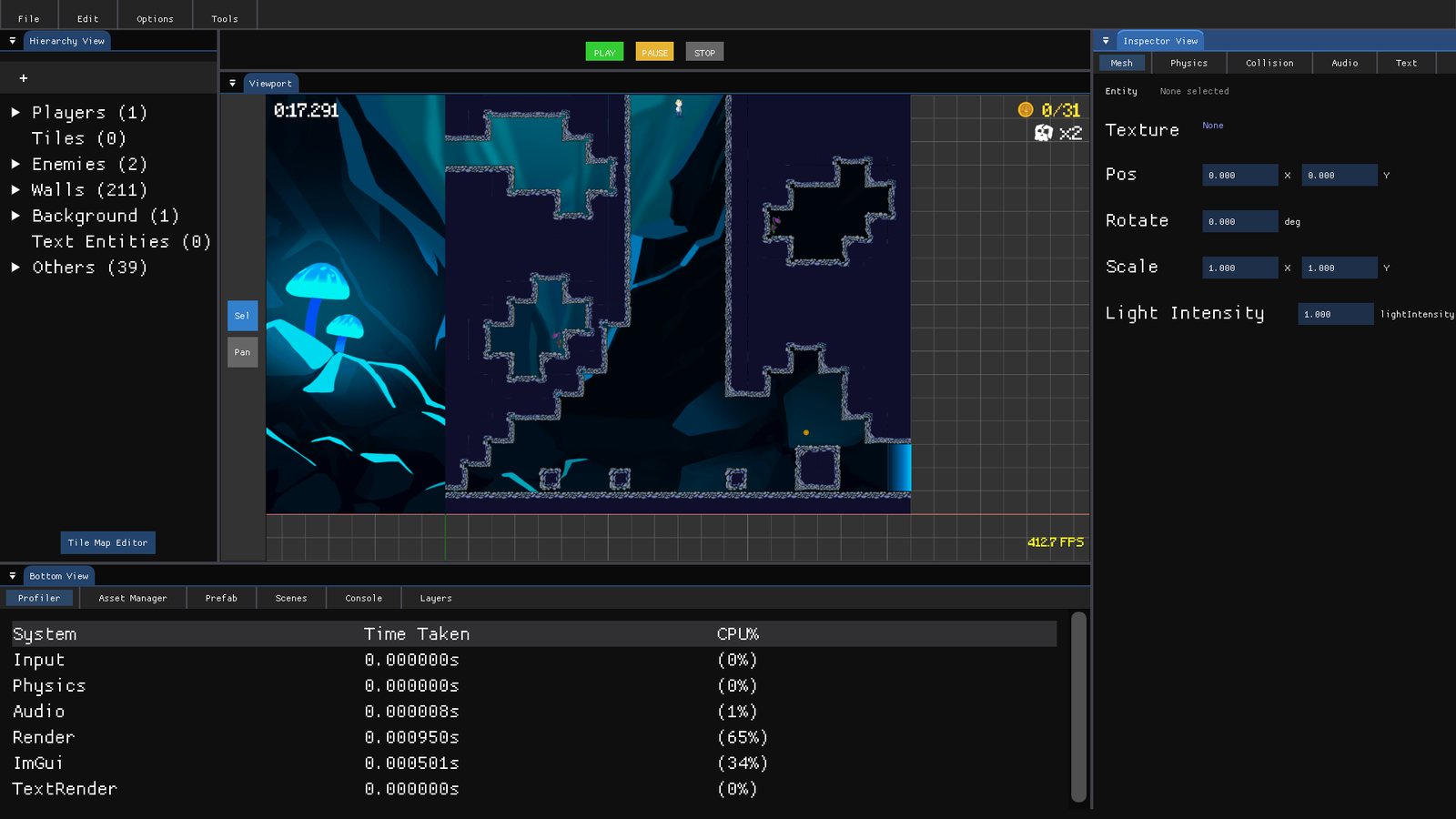Click the coin counter icon in viewport
This screenshot has width=1456, height=819.
[1026, 110]
